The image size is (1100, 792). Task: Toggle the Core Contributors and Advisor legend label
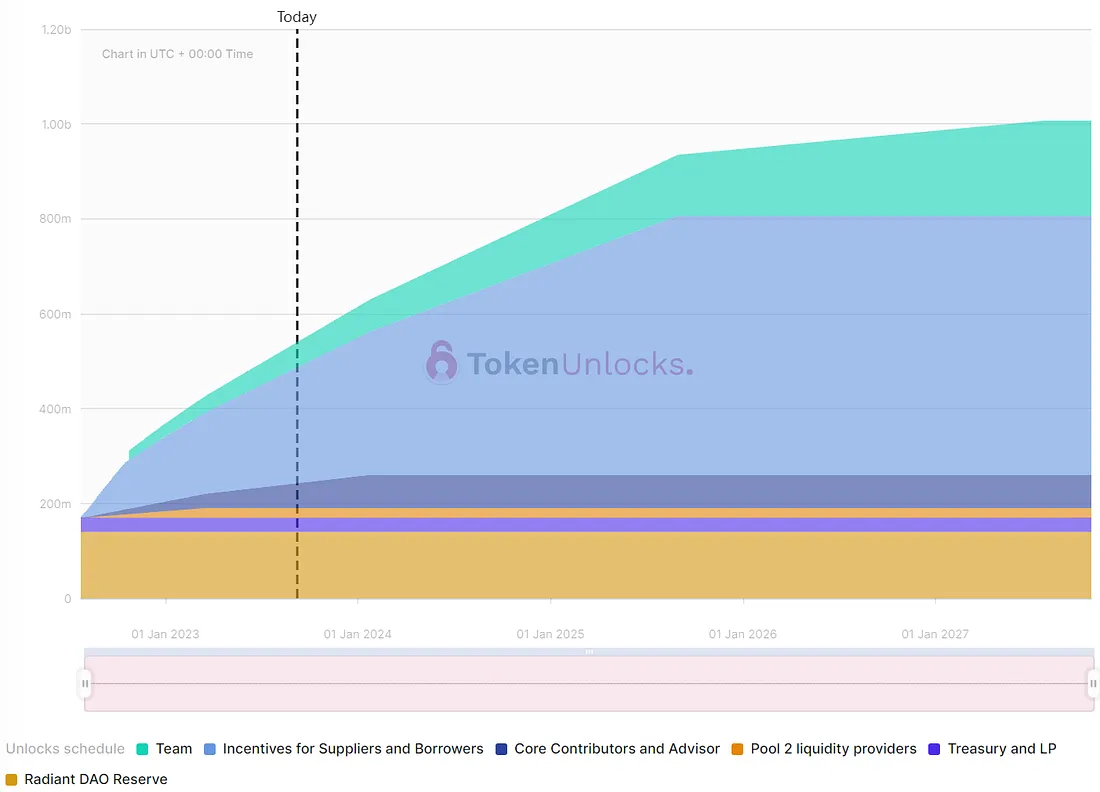click(617, 749)
